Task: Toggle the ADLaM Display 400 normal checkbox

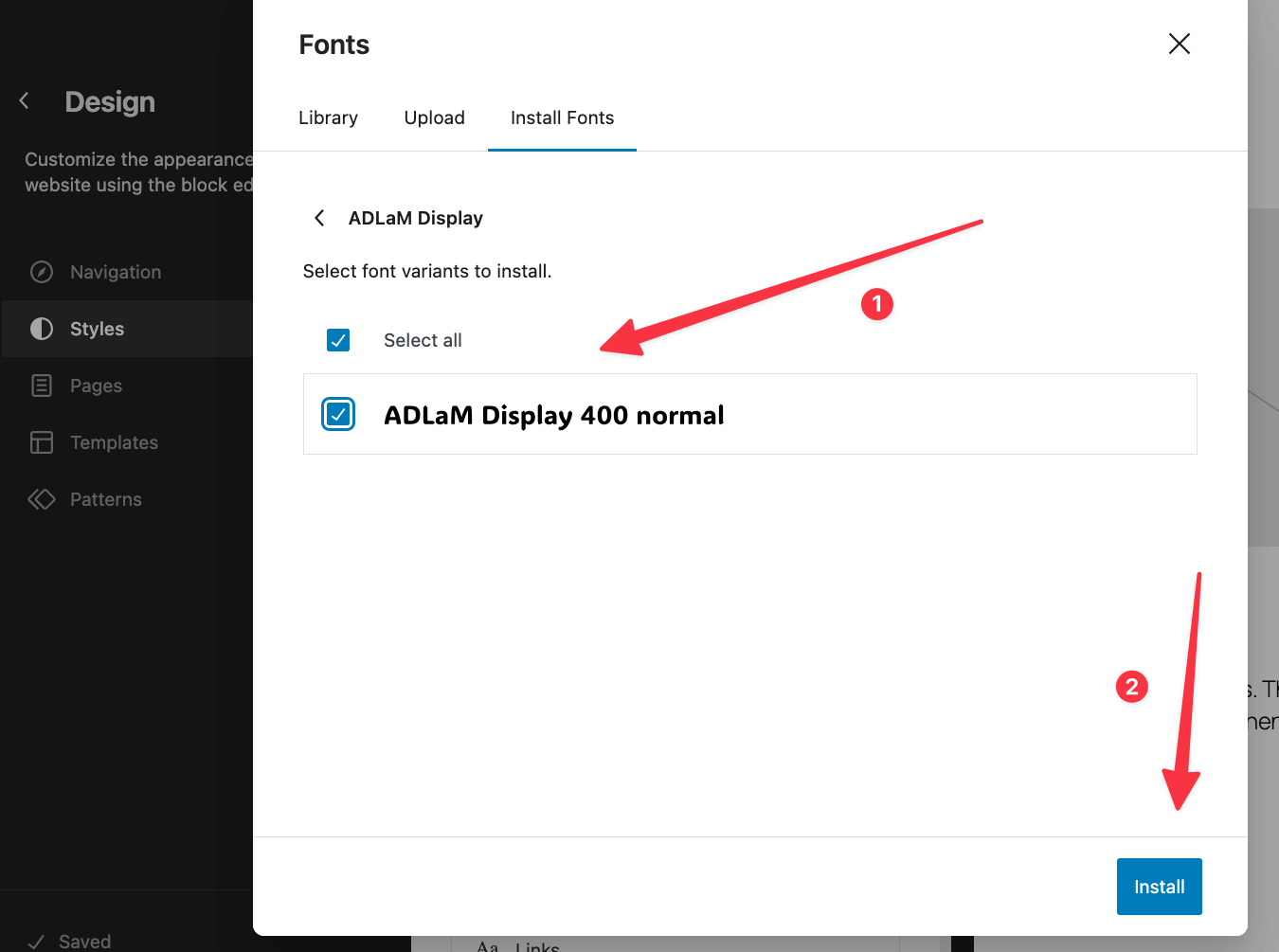Action: tap(338, 414)
